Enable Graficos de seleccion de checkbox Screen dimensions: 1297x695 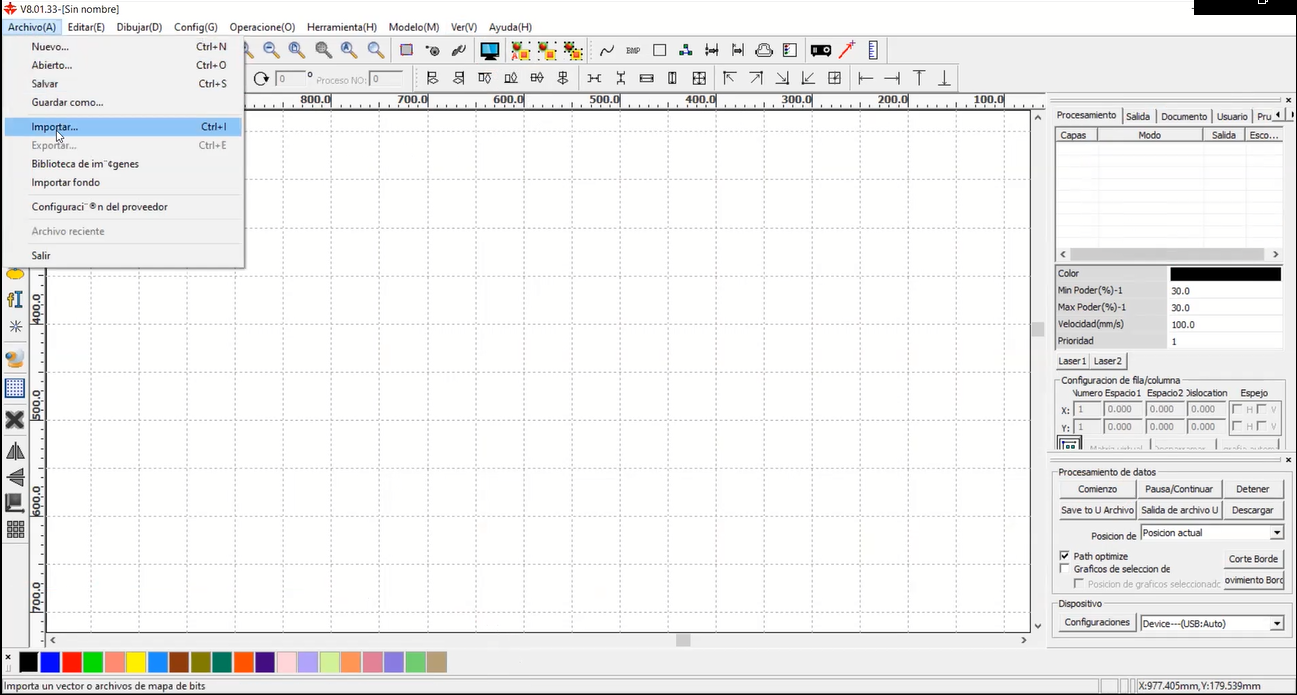click(1064, 569)
